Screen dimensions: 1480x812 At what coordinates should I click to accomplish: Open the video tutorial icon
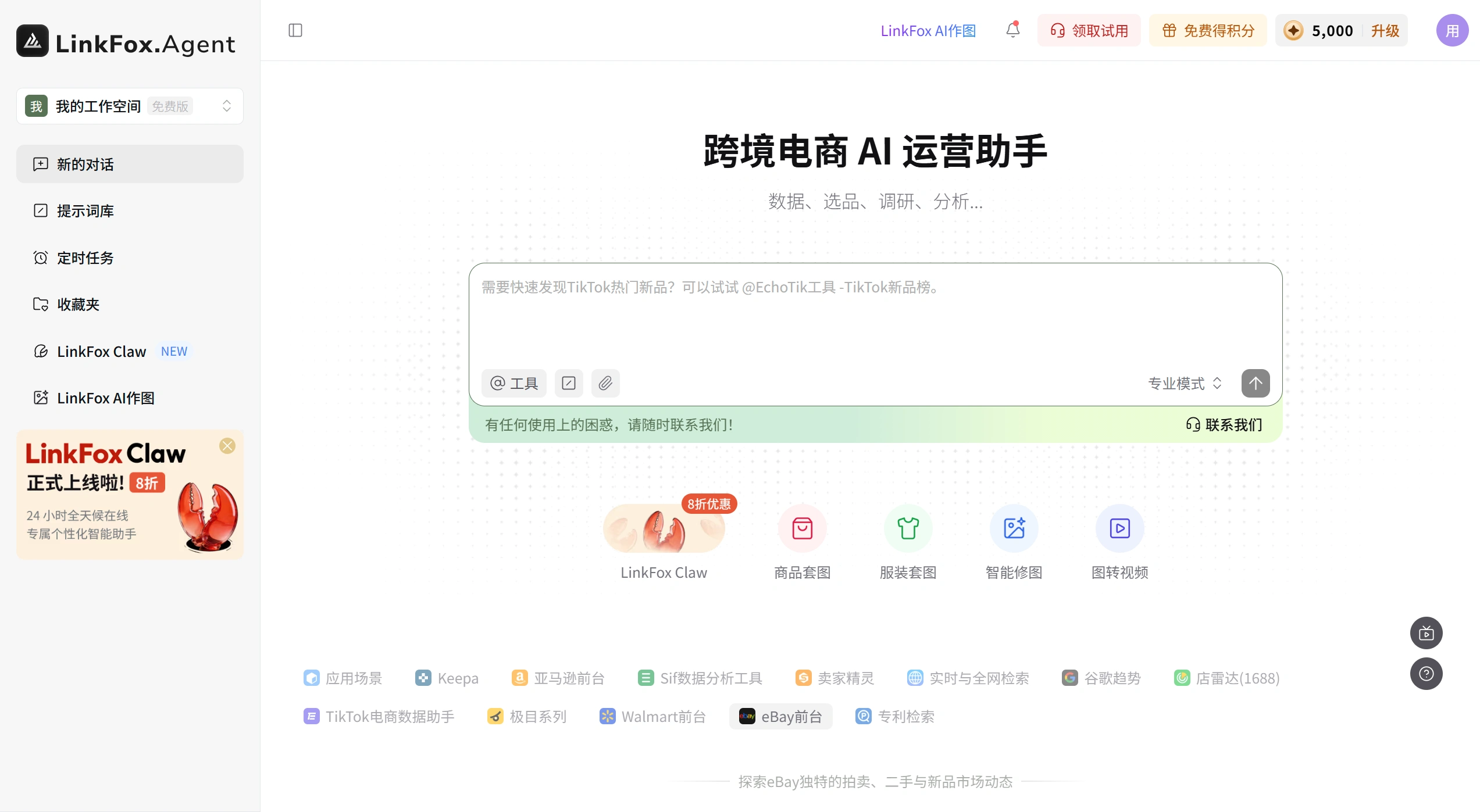point(1426,632)
